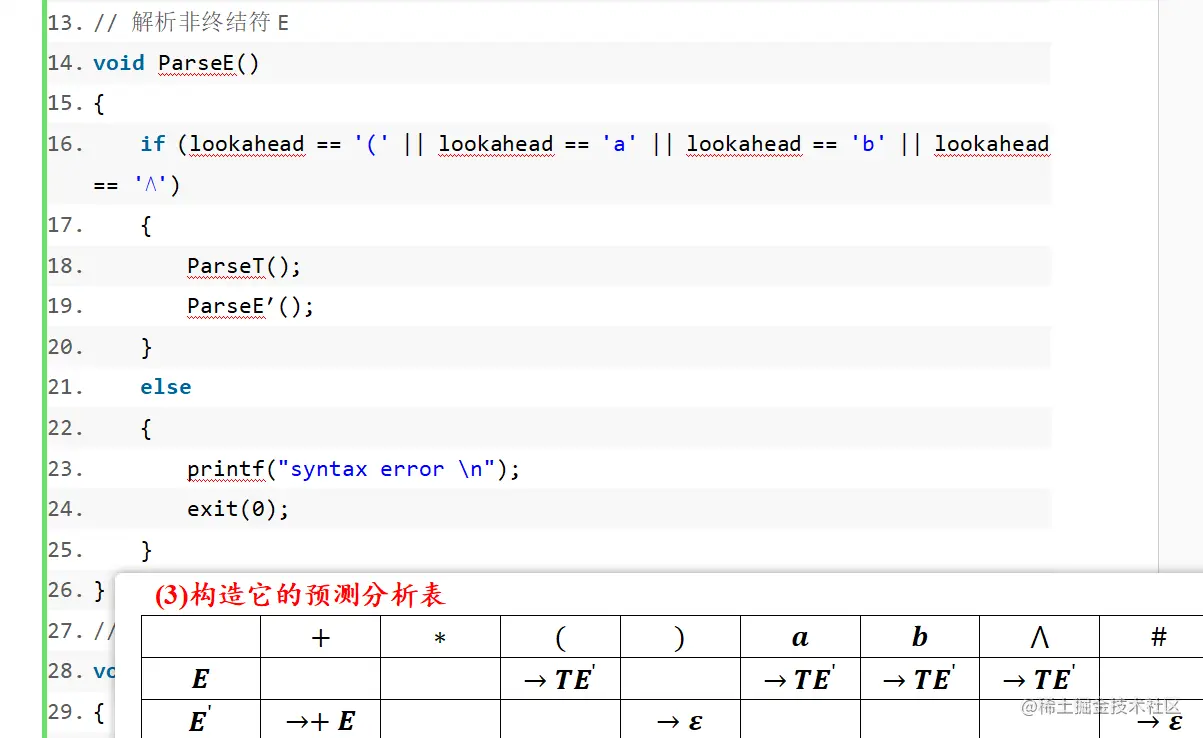Screen dimensions: 1203x738
Task: Click the "→ ε" cell under column ")"
Action: pos(680,721)
